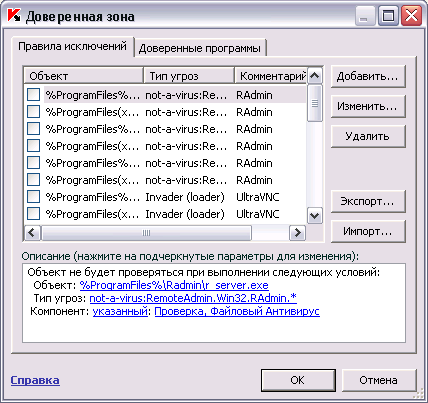Click the Отмена button
428x403 pixels.
(x=379, y=380)
